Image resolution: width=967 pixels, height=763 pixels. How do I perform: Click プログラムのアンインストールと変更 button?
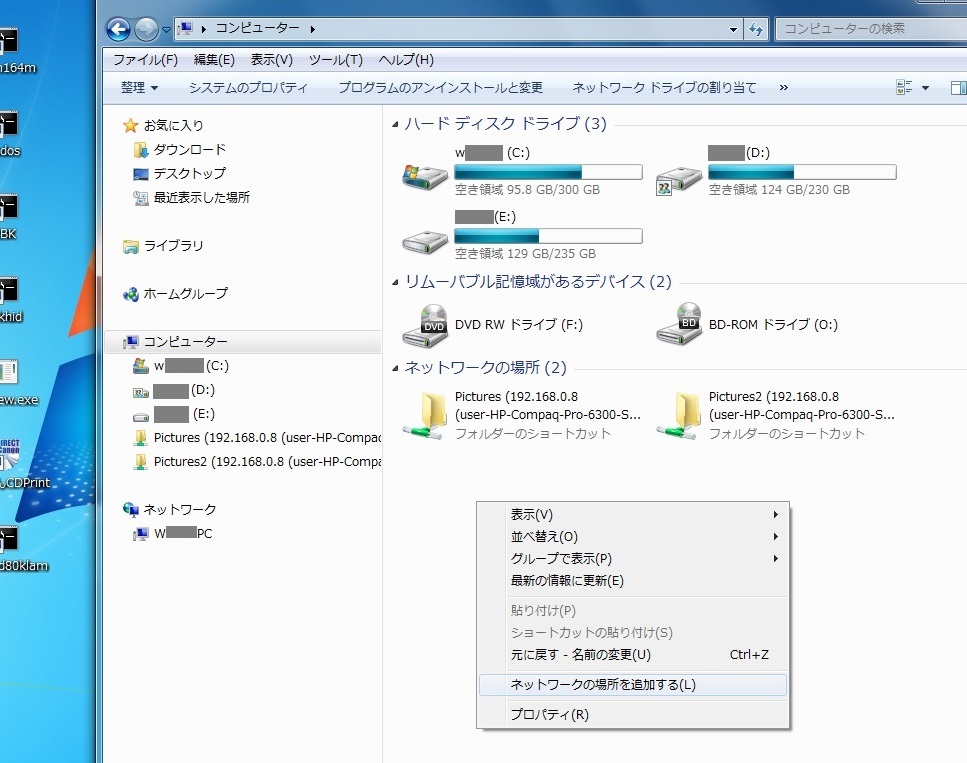point(440,88)
